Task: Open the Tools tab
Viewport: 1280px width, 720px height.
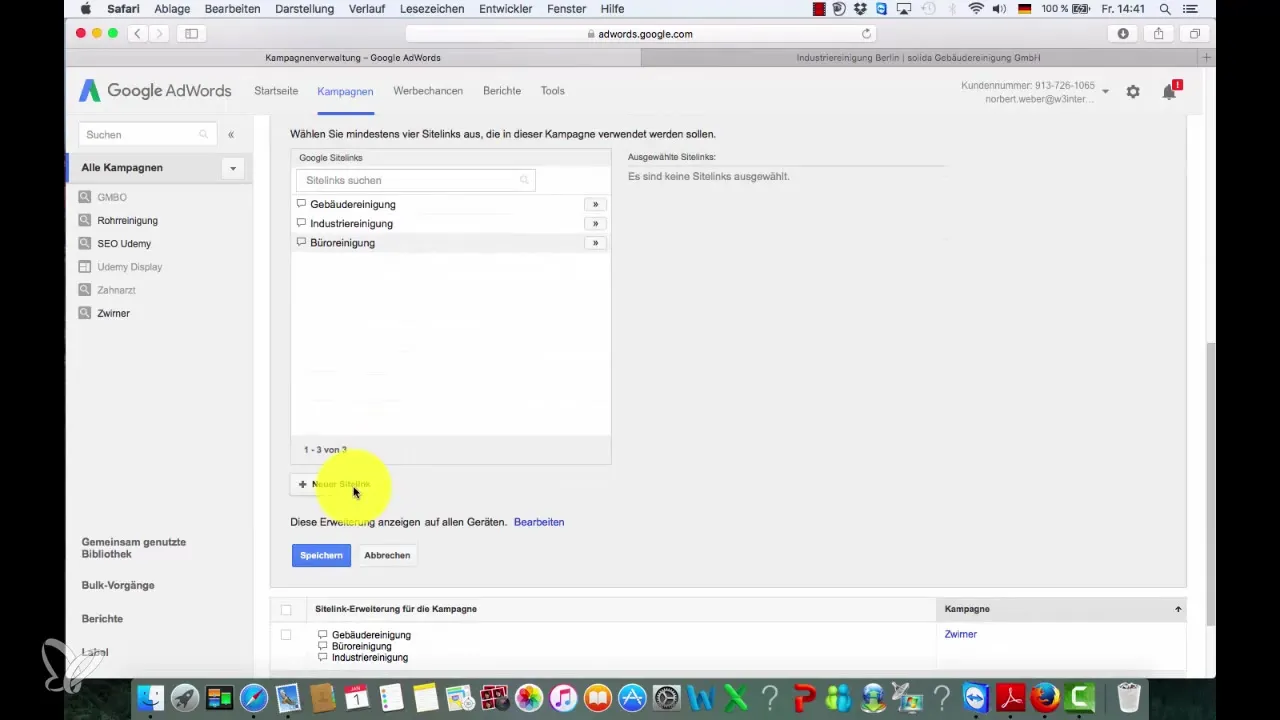Action: pyautogui.click(x=553, y=91)
